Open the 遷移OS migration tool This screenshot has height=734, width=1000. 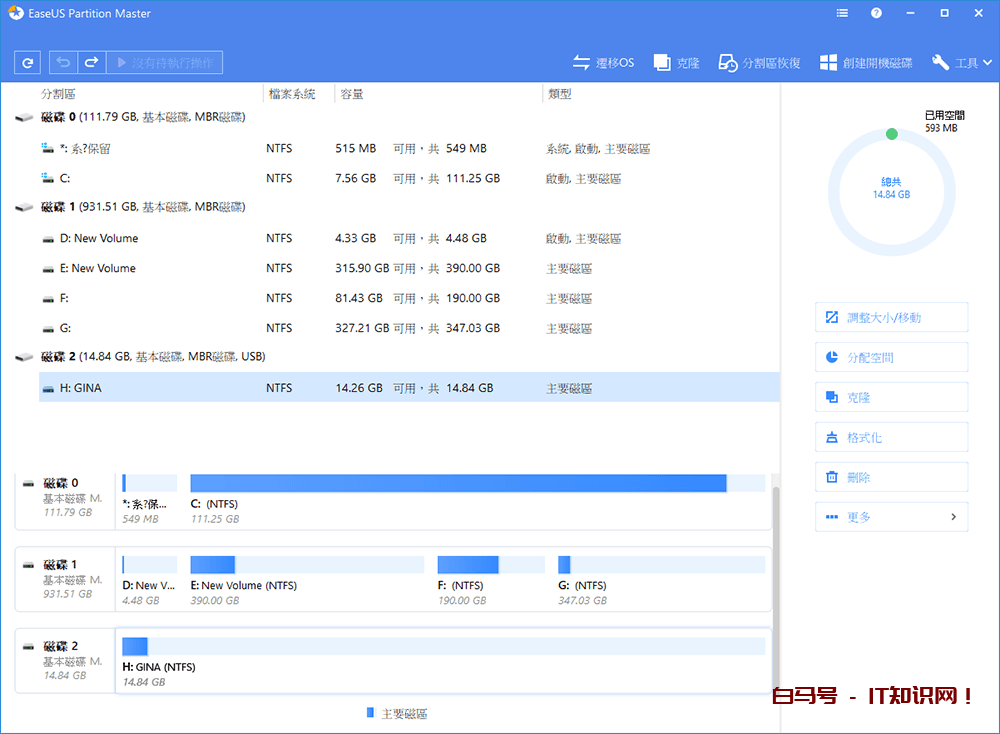pos(603,63)
